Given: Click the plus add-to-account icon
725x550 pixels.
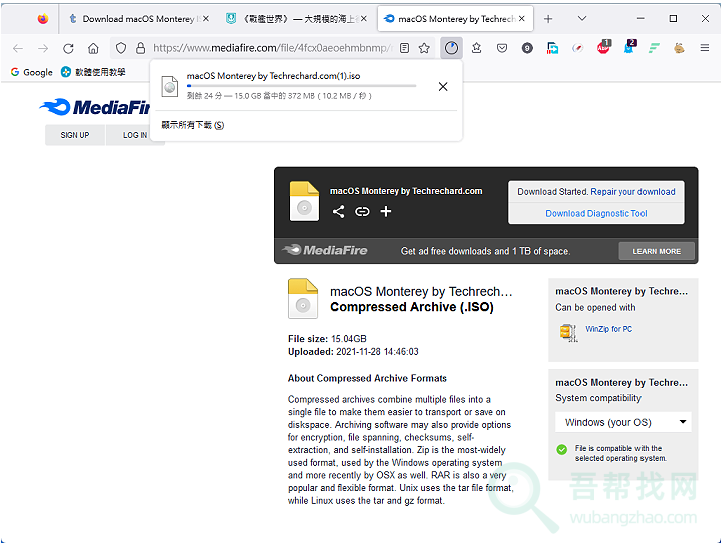Looking at the screenshot, I should pos(386,212).
